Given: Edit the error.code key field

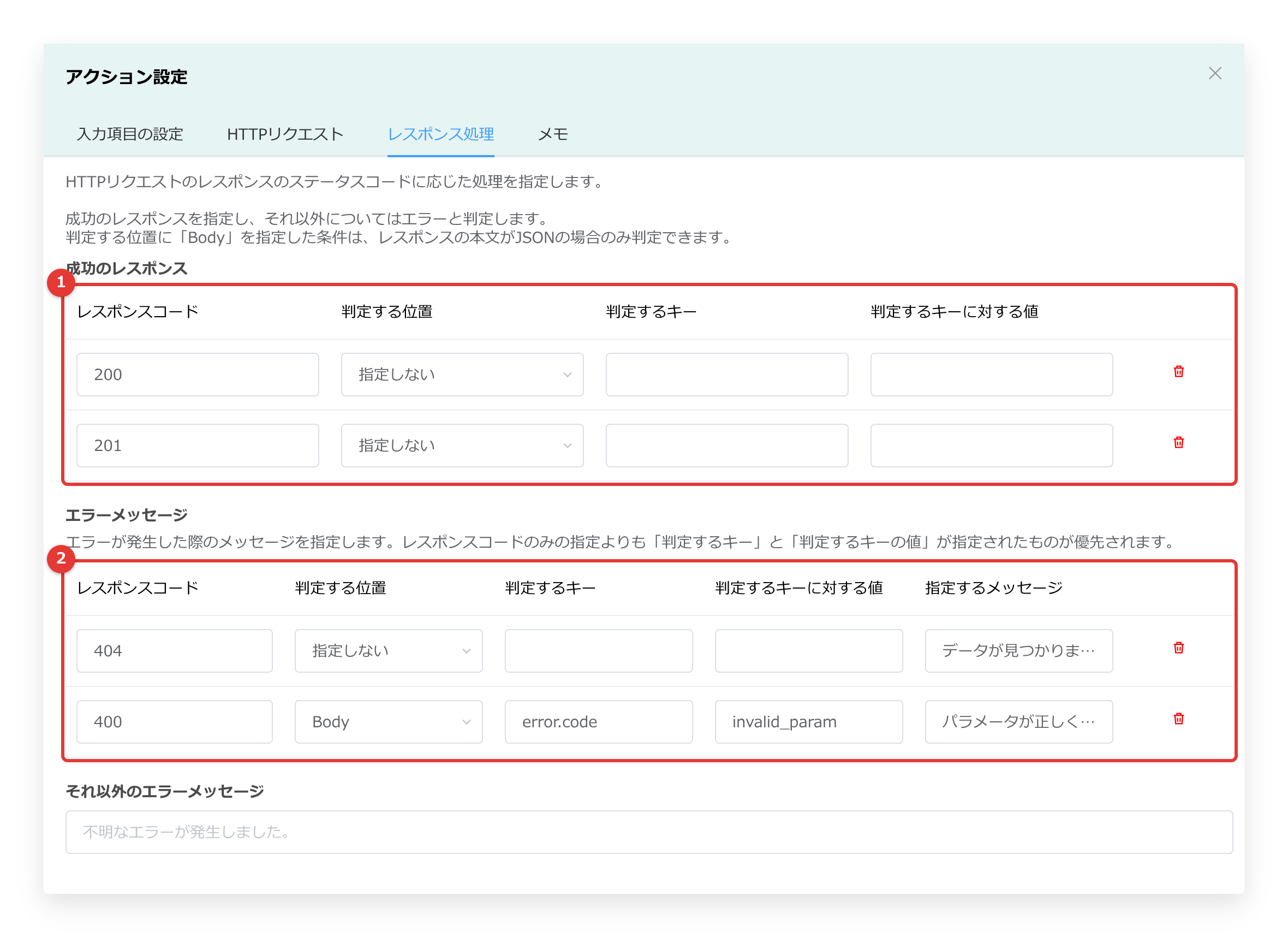Looking at the screenshot, I should click(x=599, y=722).
